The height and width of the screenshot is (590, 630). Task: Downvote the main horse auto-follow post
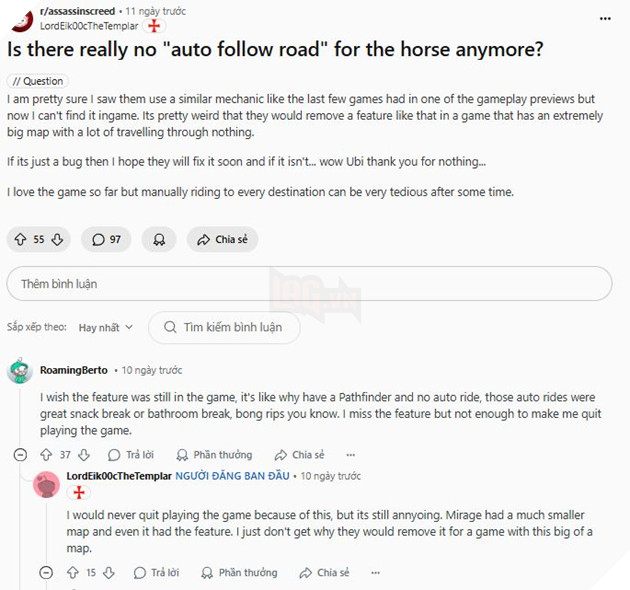coord(58,240)
